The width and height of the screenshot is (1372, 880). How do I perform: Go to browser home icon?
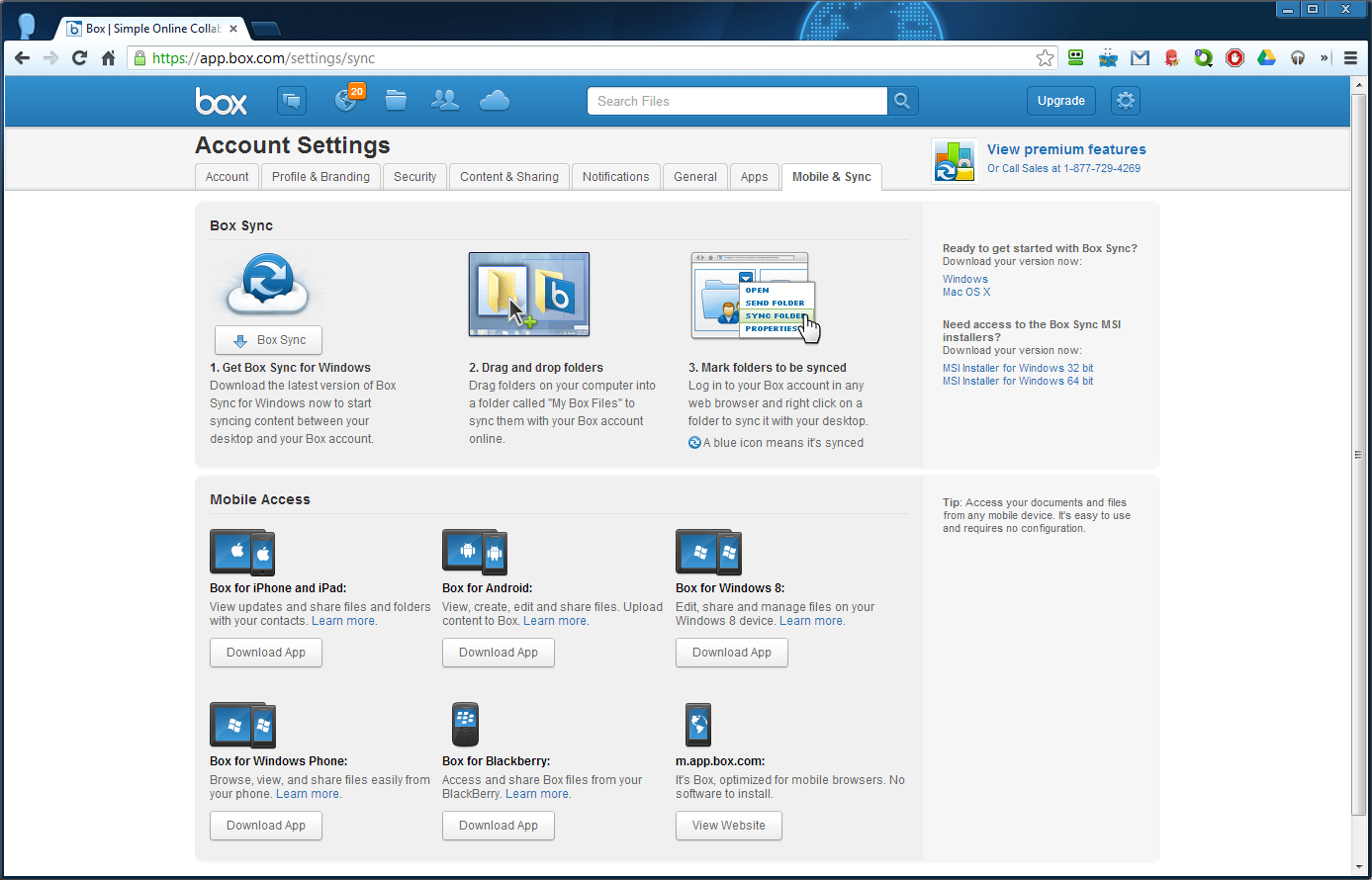(x=108, y=58)
